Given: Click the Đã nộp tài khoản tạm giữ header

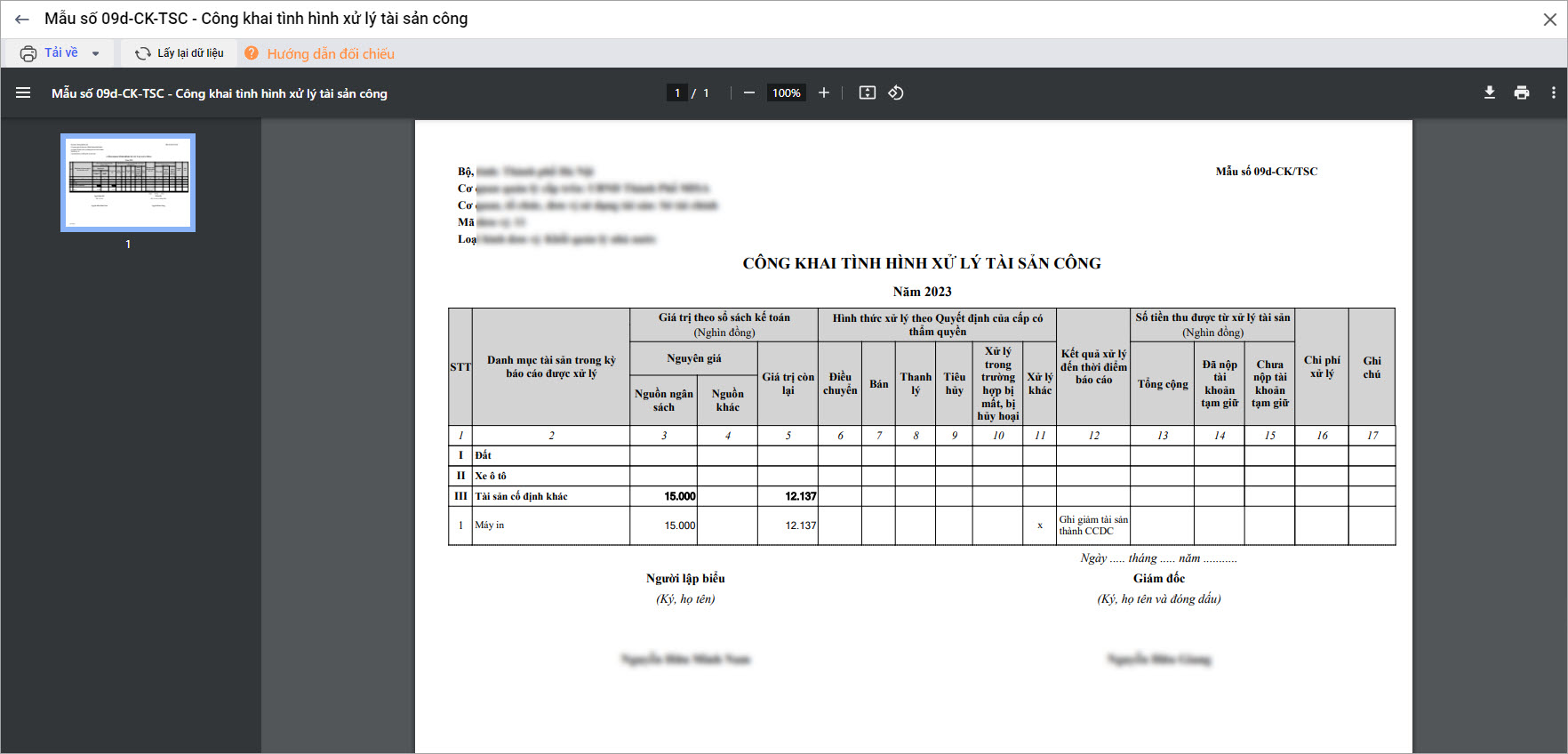Looking at the screenshot, I should pyautogui.click(x=1220, y=383).
